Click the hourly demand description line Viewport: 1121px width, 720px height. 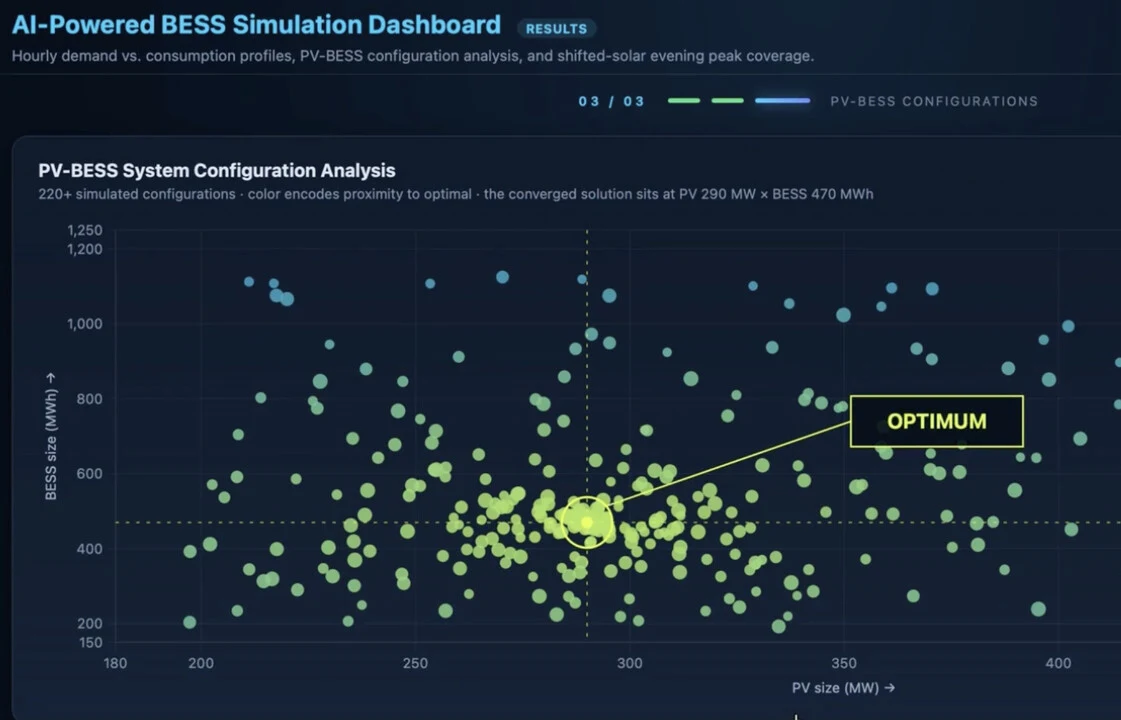[x=413, y=56]
